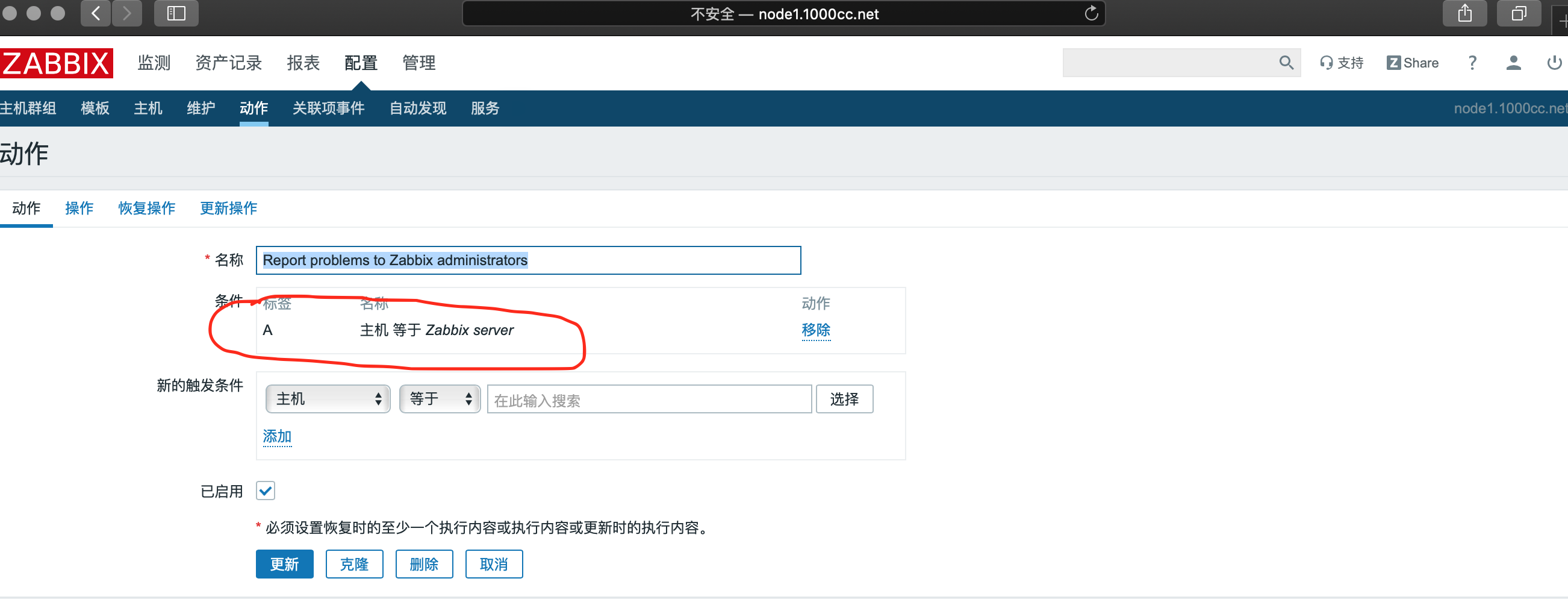Viewport: 1568px width, 599px height.
Task: Expand the 等于 operator dropdown
Action: point(440,399)
